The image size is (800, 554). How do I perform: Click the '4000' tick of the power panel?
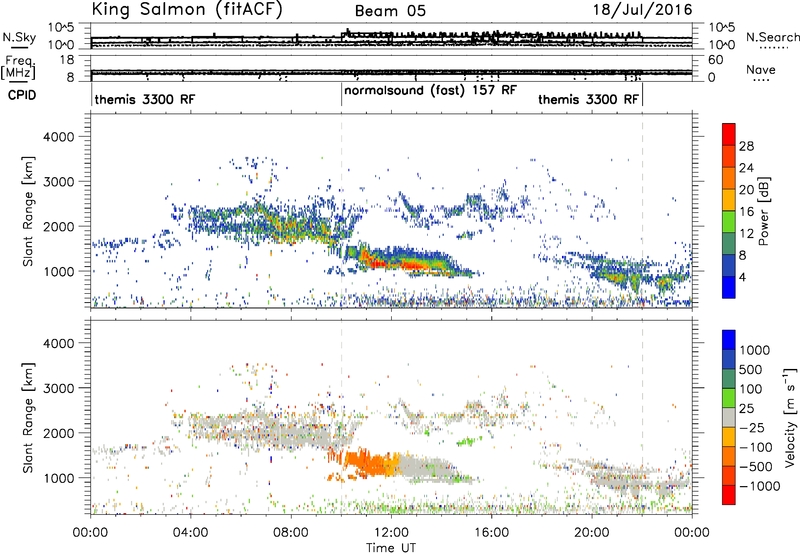point(58,137)
